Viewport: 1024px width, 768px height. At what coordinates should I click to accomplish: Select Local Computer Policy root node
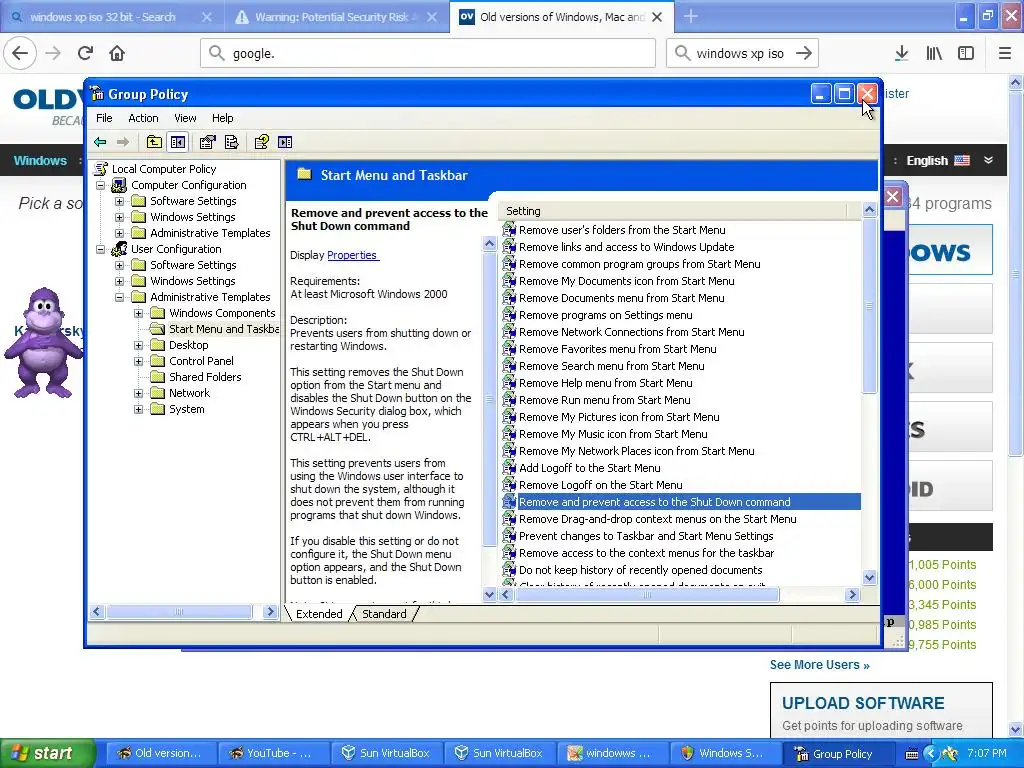coord(163,169)
